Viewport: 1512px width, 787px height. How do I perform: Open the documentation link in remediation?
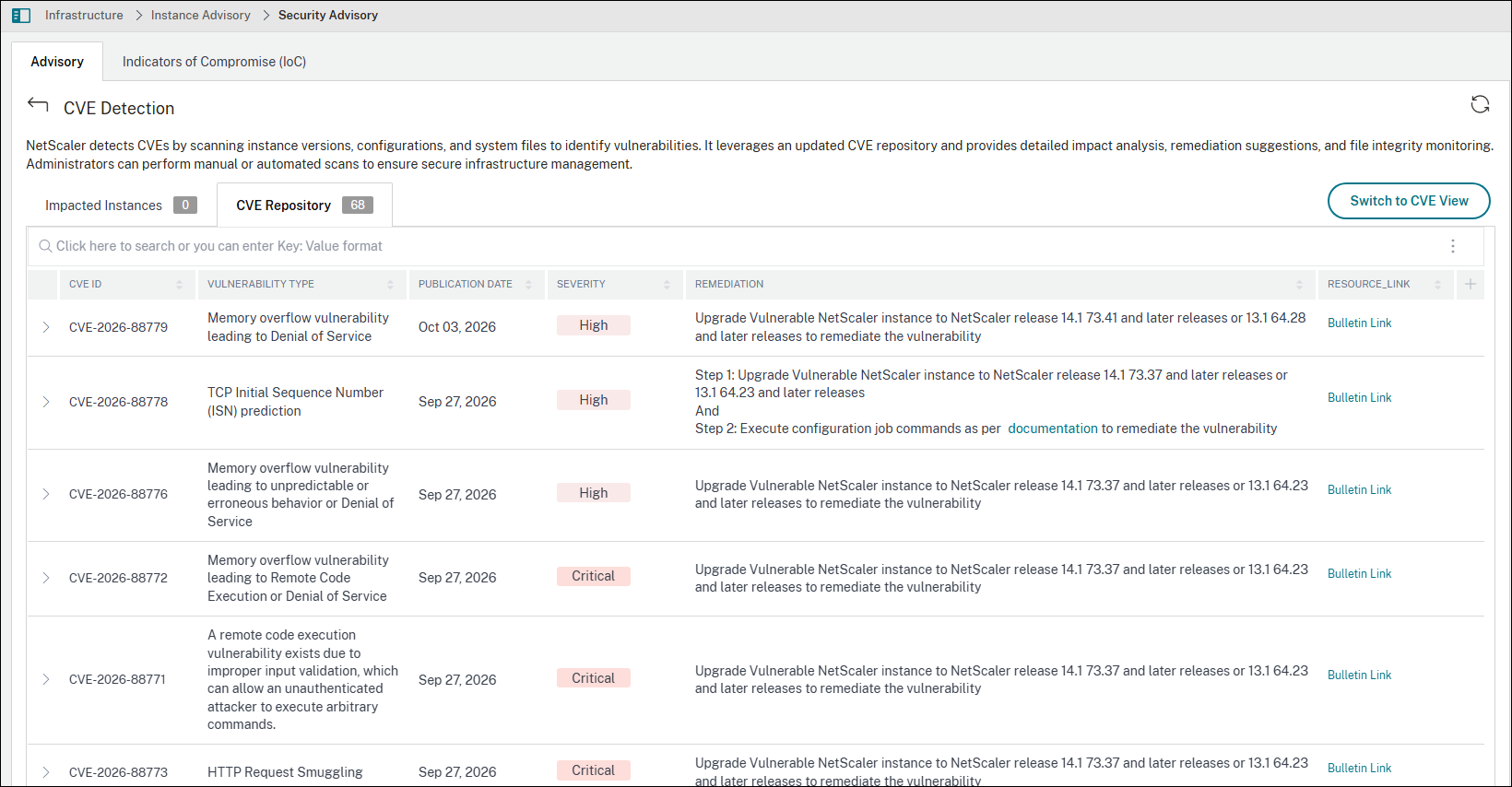point(1053,429)
